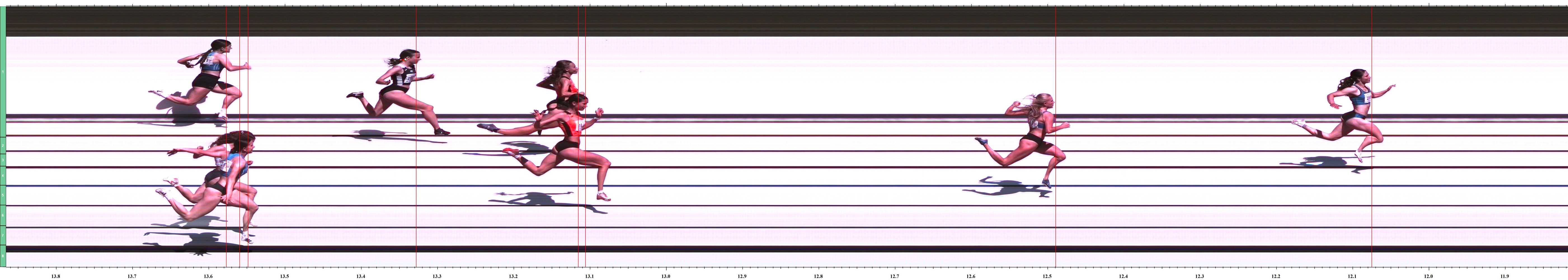The height and width of the screenshot is (280, 1568).
Task: Click the 12.0 time label
Action: pos(1429,276)
